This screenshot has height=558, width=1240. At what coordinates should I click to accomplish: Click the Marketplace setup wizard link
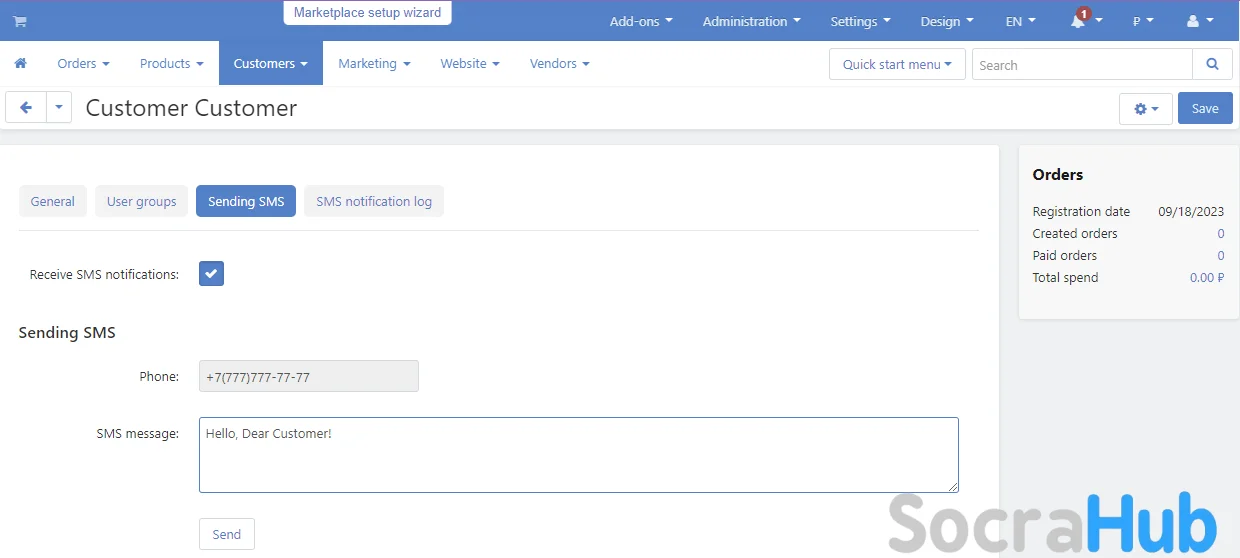click(x=367, y=13)
